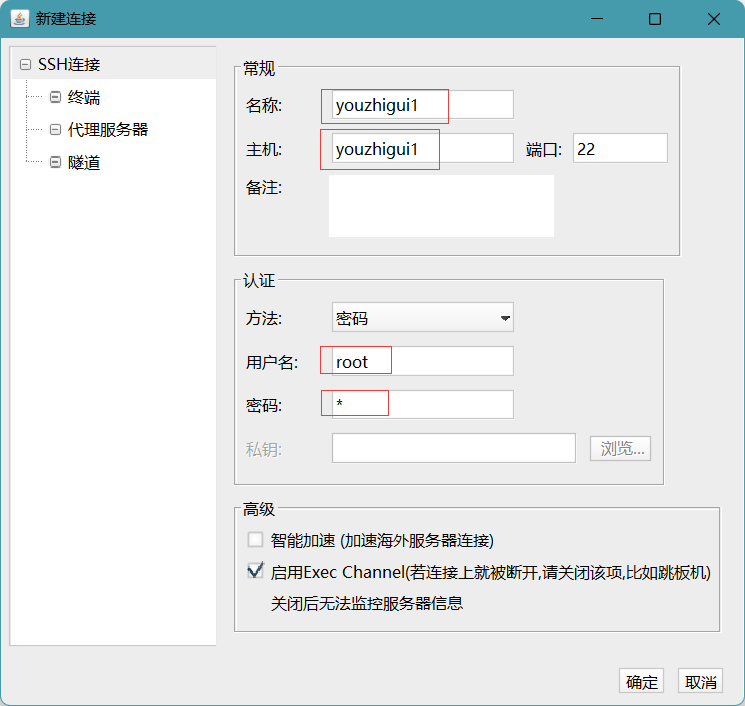
Task: Click the 私钥 private key field
Action: pyautogui.click(x=454, y=448)
